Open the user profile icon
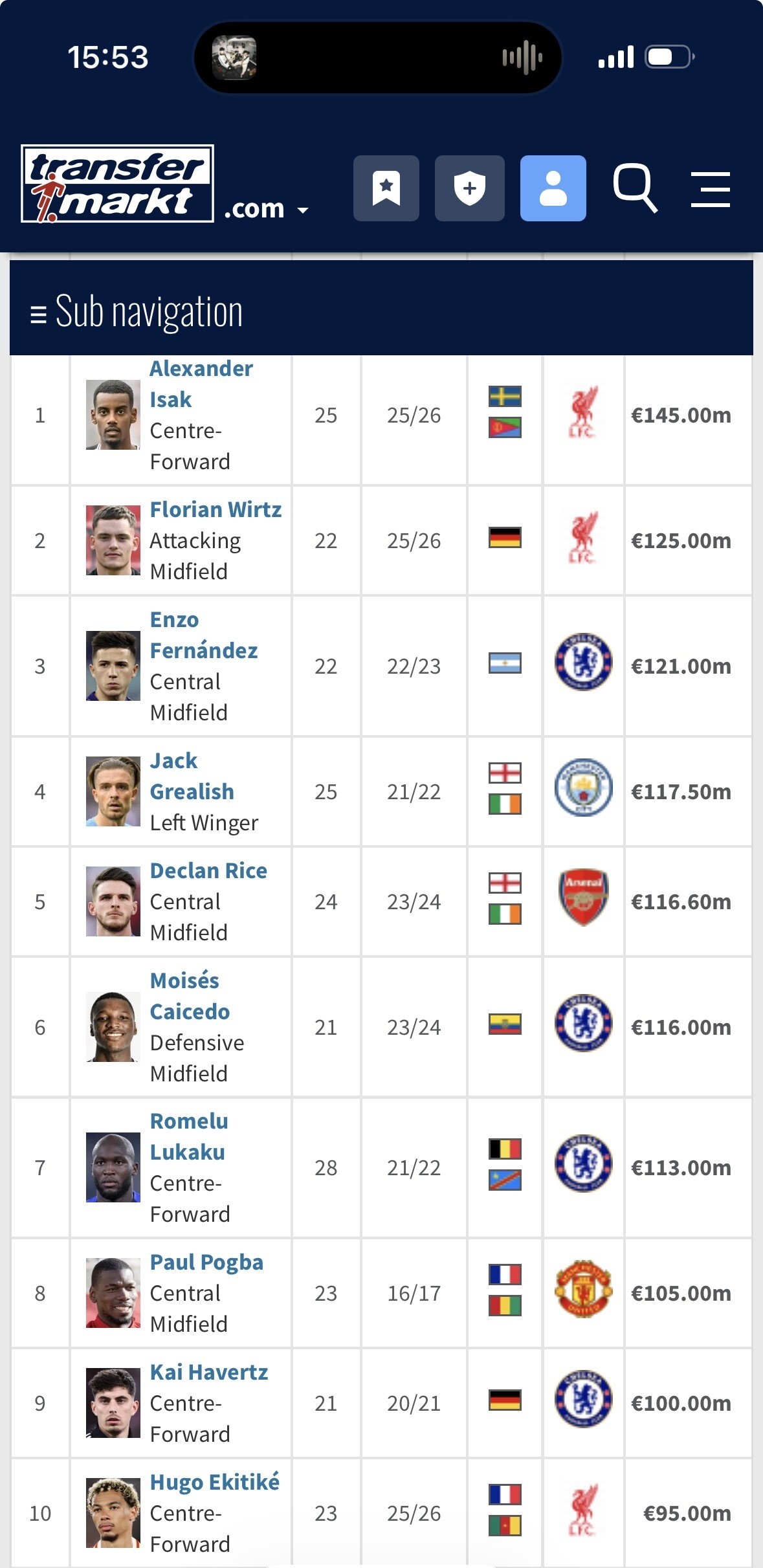This screenshot has width=763, height=1568. pos(553,188)
